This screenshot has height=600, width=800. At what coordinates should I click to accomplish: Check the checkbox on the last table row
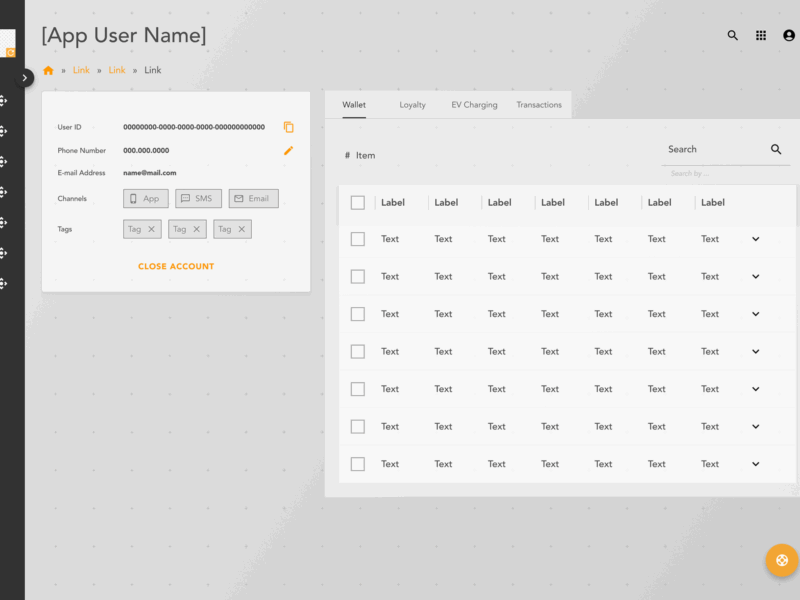click(357, 463)
